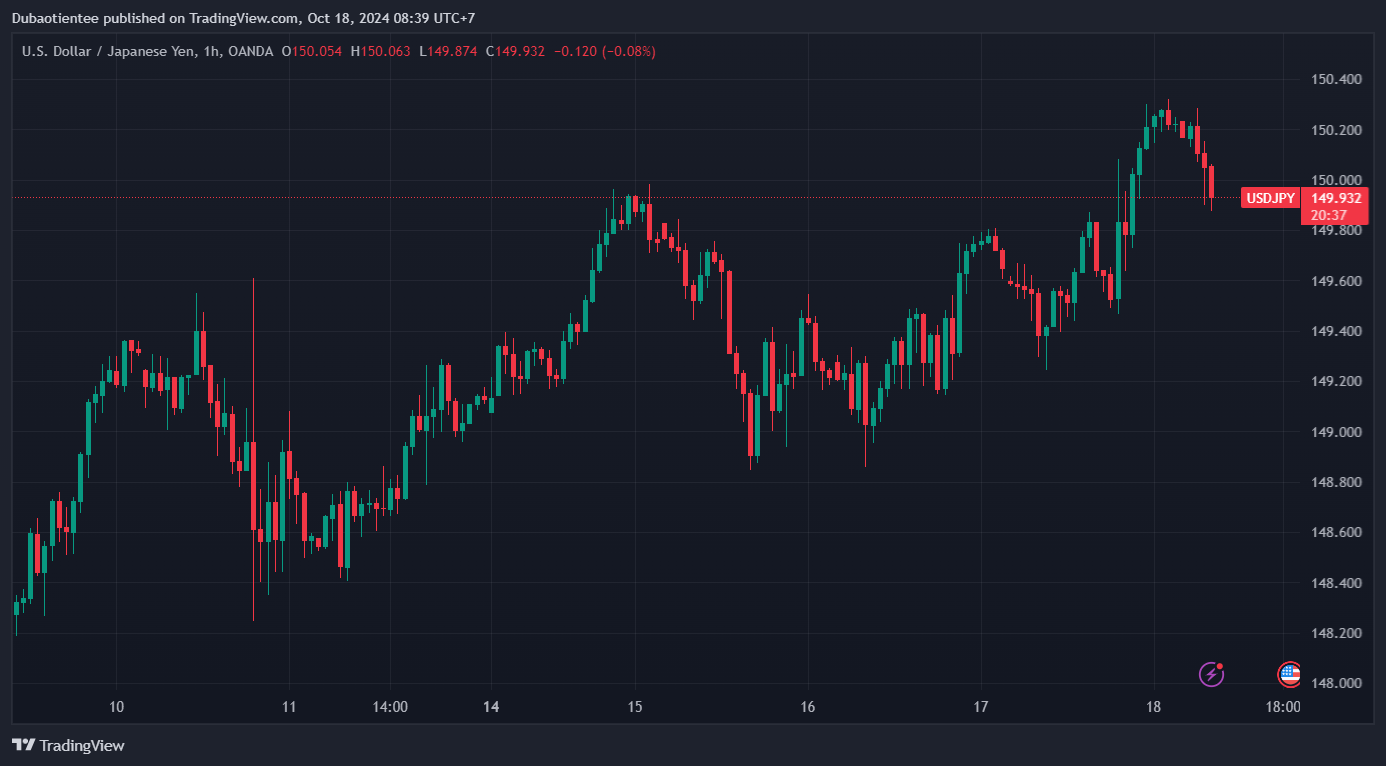Click the 149.200 price axis label
This screenshot has width=1386, height=766.
1337,381
